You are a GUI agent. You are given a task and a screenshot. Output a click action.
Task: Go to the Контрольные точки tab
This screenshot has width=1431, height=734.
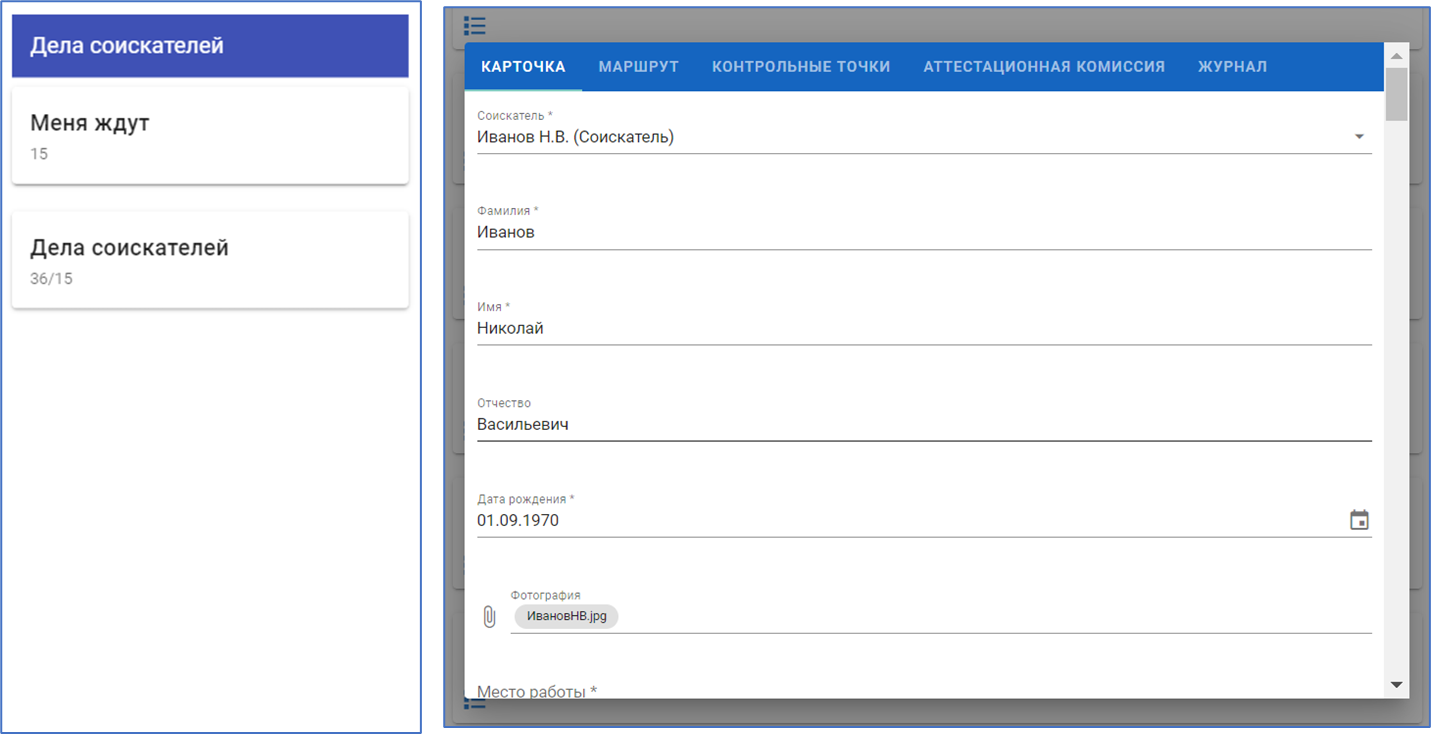tap(800, 67)
